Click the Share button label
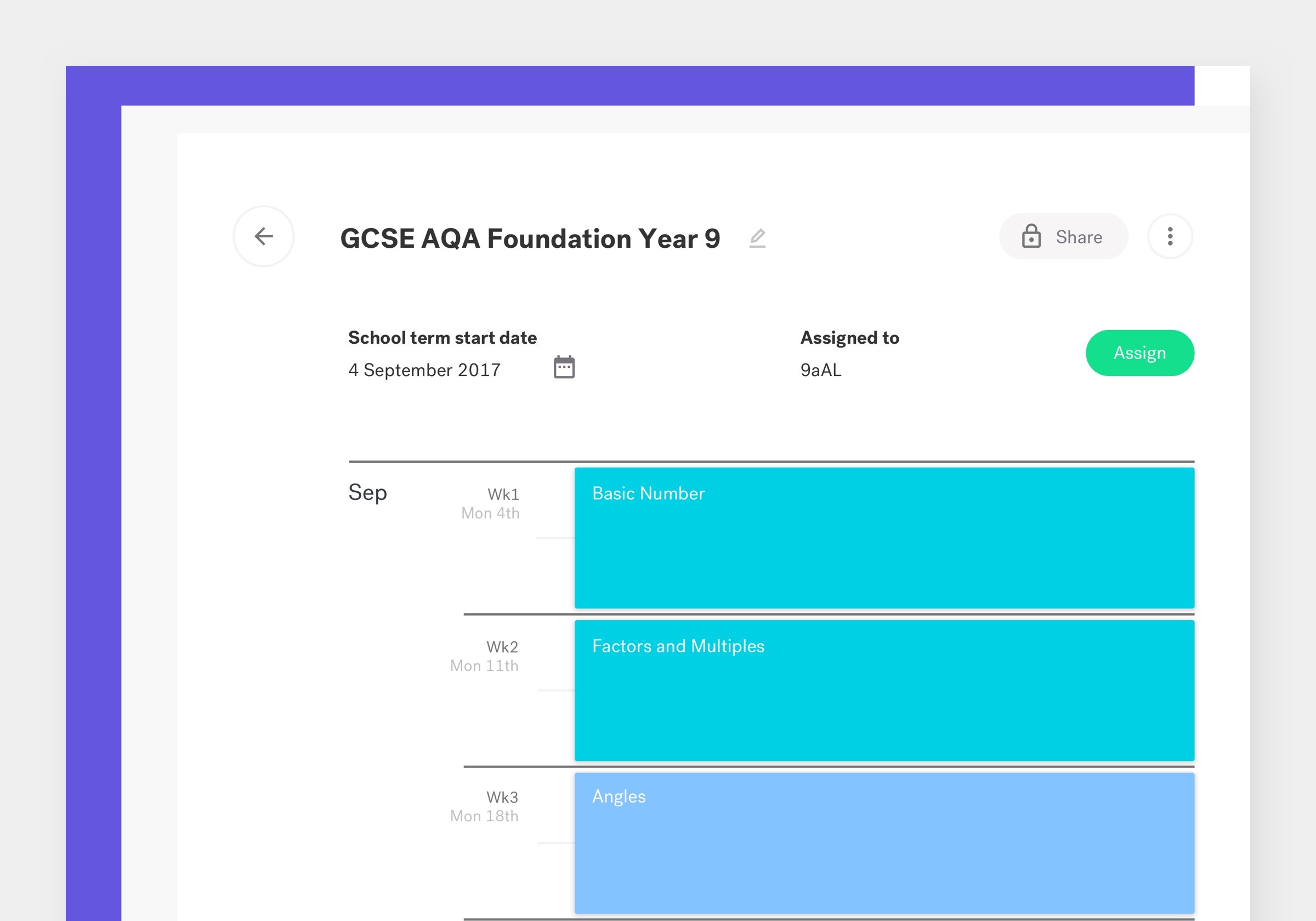Image resolution: width=1316 pixels, height=921 pixels. [x=1079, y=237]
